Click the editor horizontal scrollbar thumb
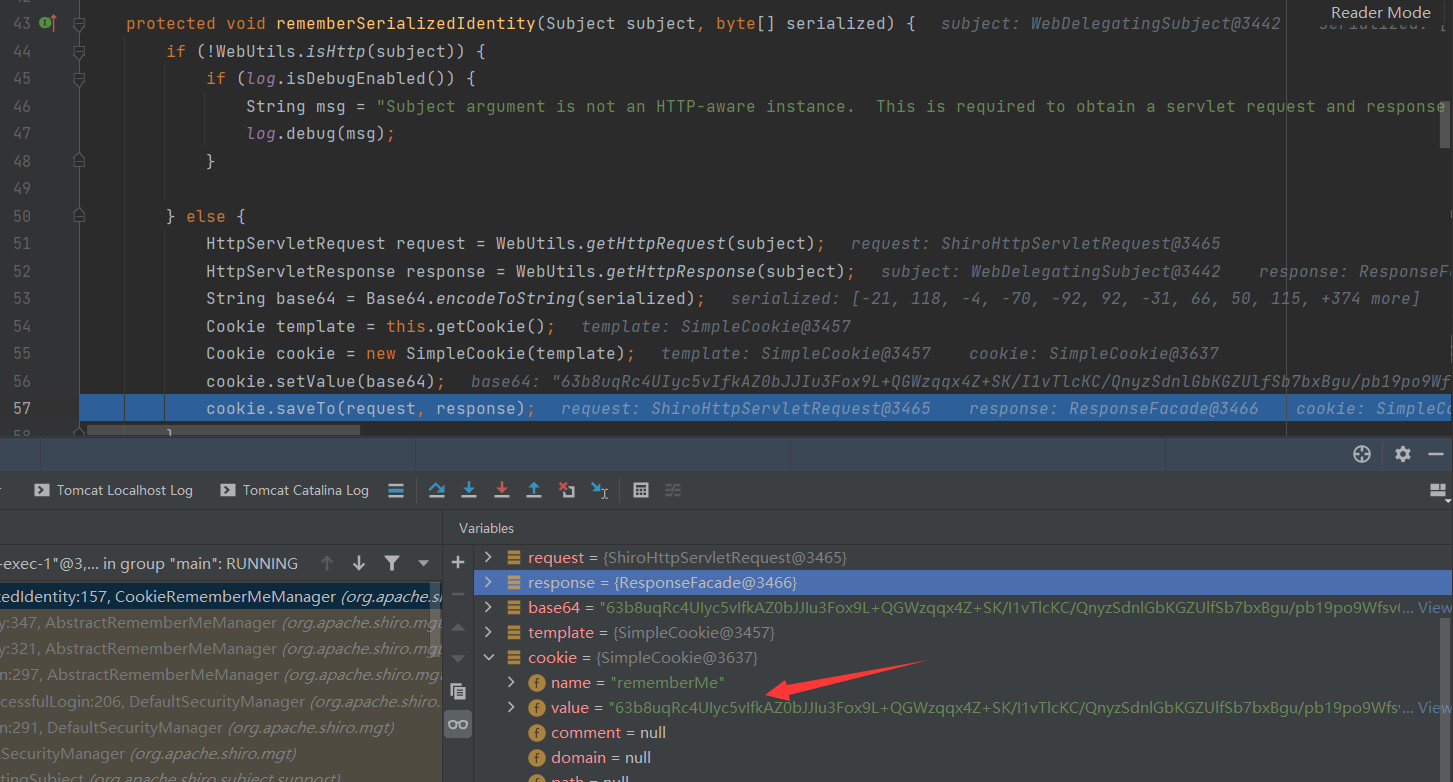1453x782 pixels. tap(223, 430)
